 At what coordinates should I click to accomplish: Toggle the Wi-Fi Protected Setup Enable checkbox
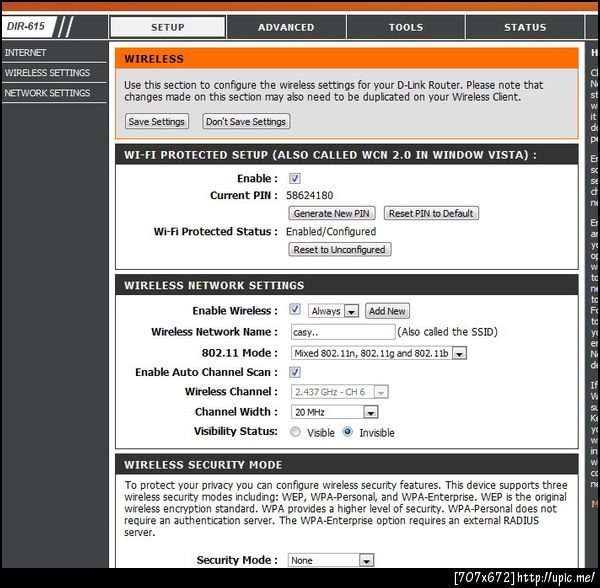coord(295,178)
